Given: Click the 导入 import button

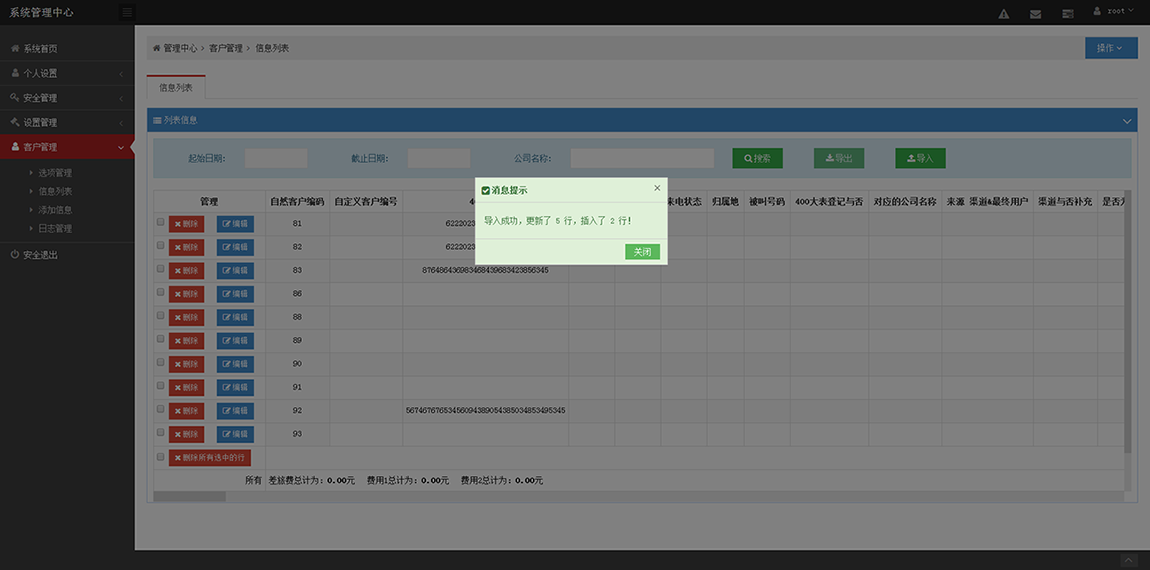Looking at the screenshot, I should tap(920, 158).
